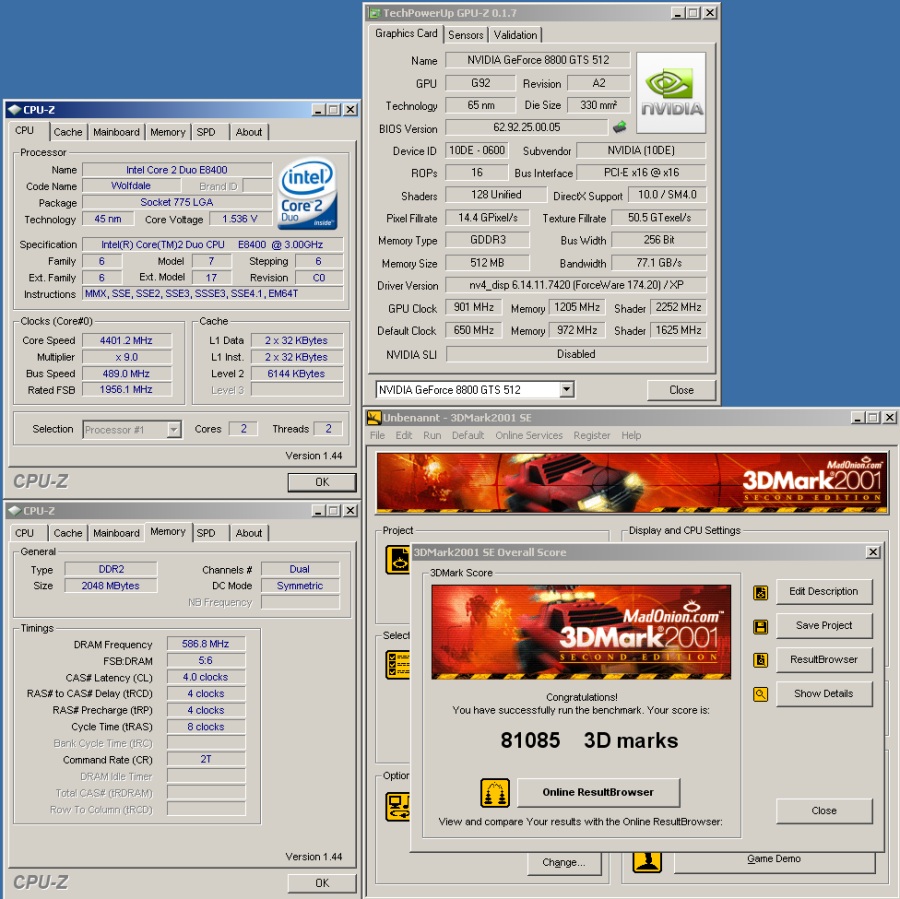
Task: Click the 3DMark2001 banner image
Action: point(632,482)
